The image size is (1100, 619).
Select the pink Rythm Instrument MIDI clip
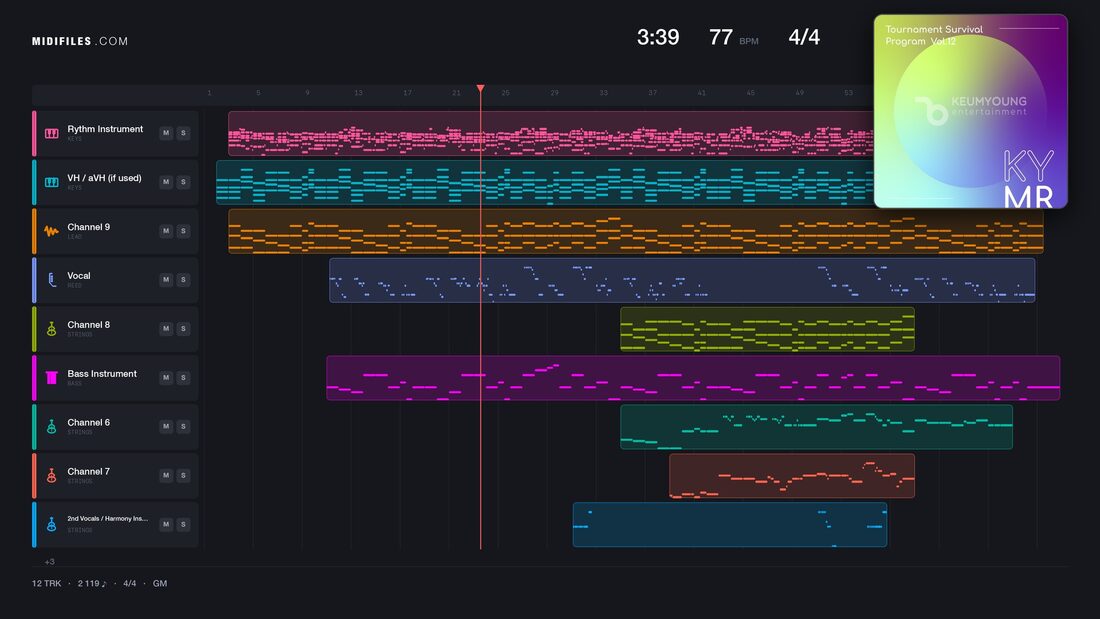tap(551, 133)
